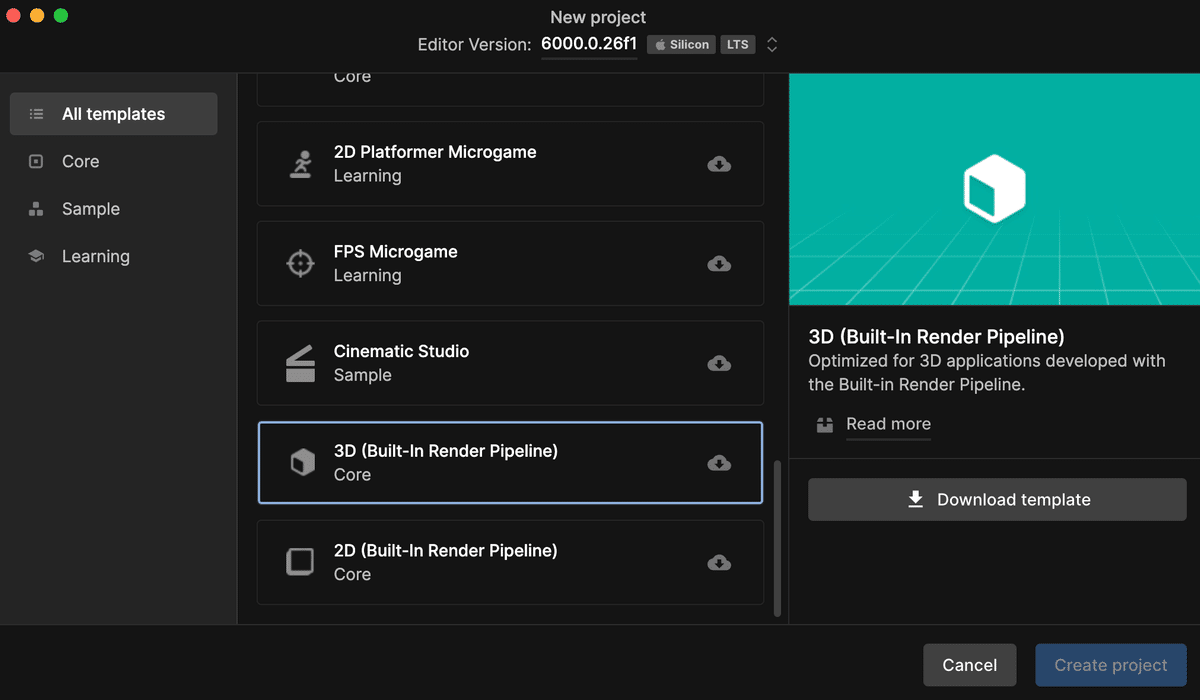
Task: Click the LTS badge
Action: 738,44
